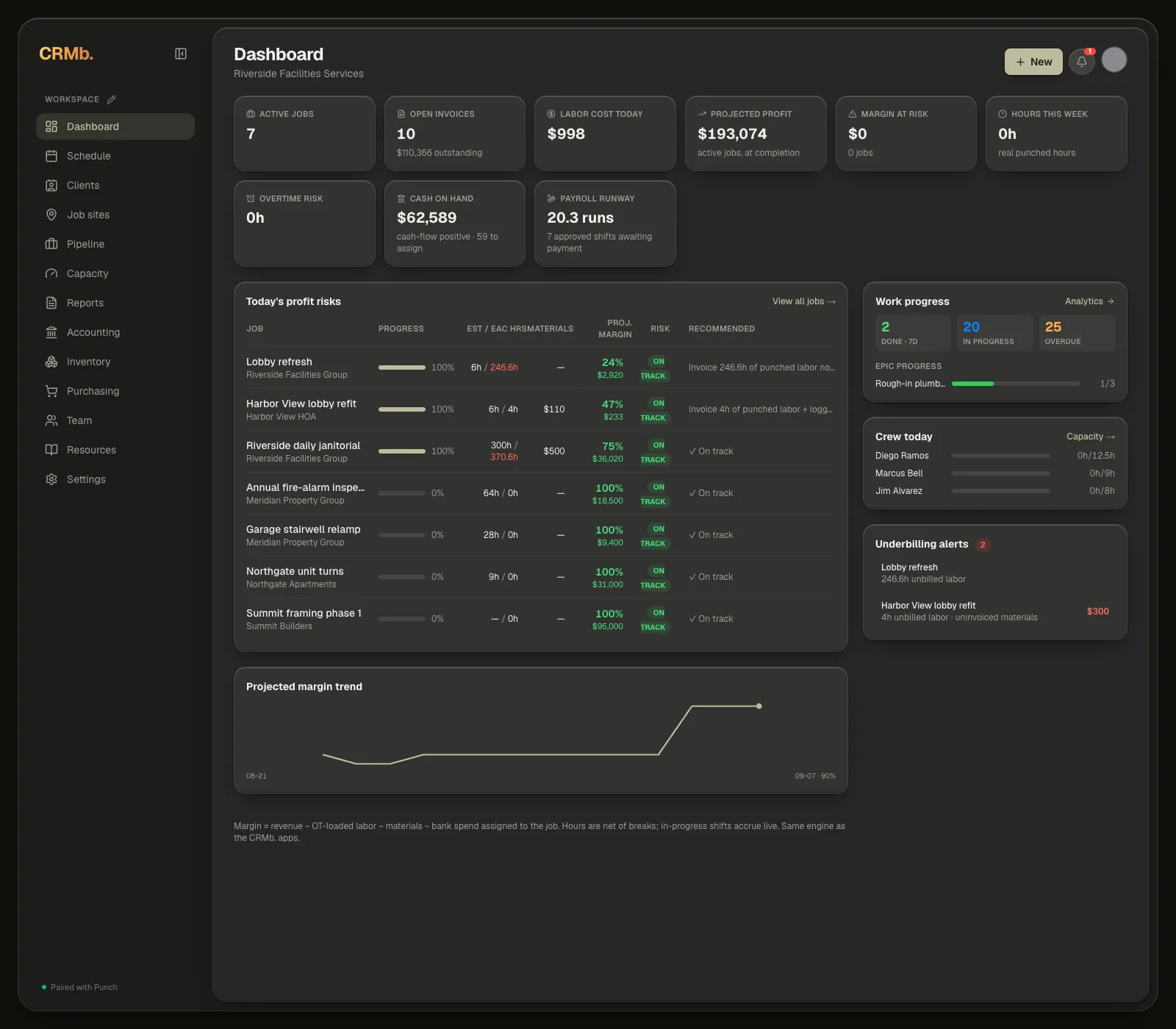Select Harbor View lobby refit in profit risks
The width and height of the screenshot is (1176, 1029).
tap(301, 404)
